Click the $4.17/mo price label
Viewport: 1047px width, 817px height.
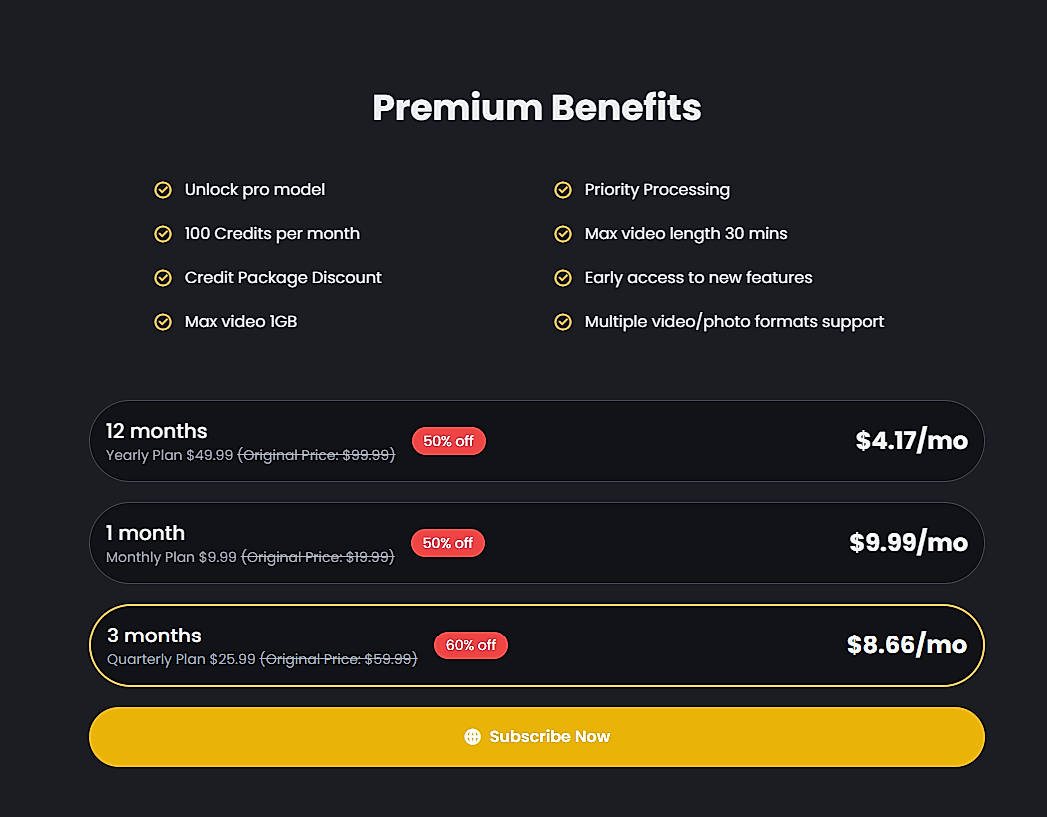[911, 441]
